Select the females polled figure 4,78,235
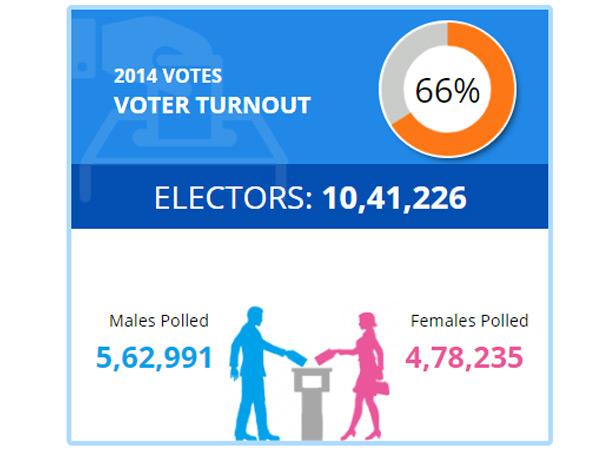This screenshot has height=450, width=600. point(464,356)
